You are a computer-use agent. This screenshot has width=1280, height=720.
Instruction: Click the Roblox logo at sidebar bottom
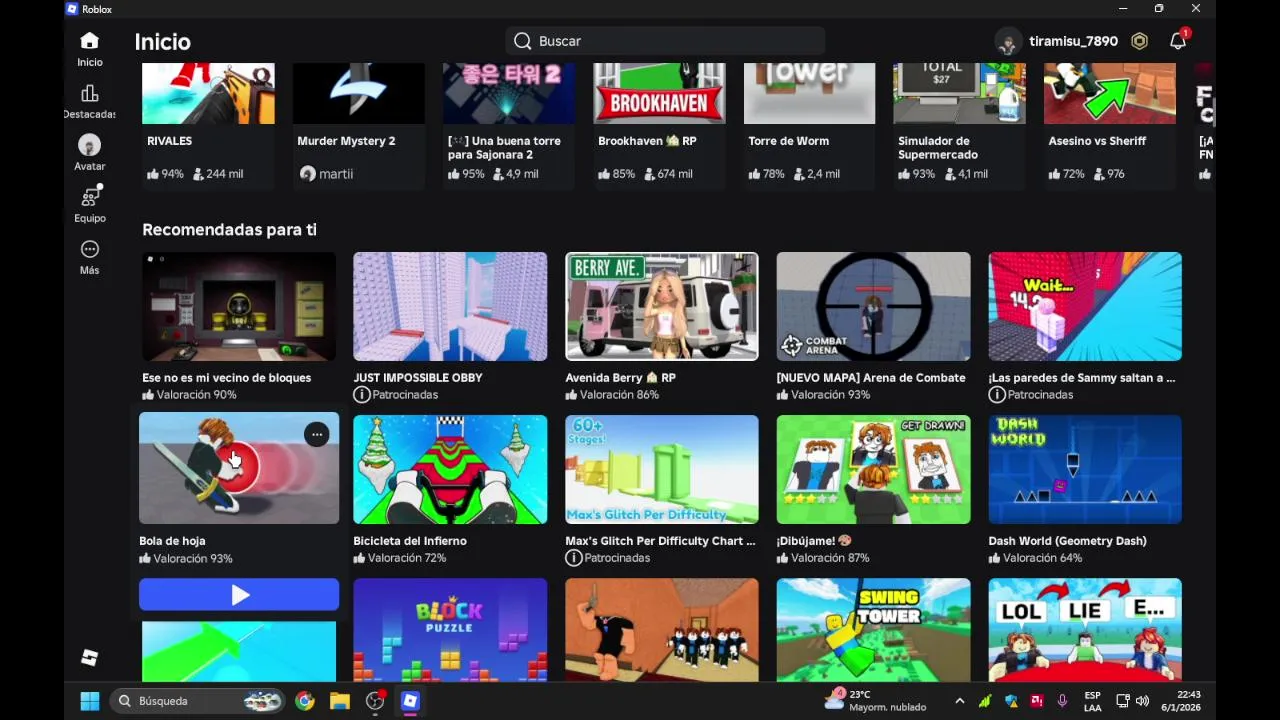pos(90,657)
